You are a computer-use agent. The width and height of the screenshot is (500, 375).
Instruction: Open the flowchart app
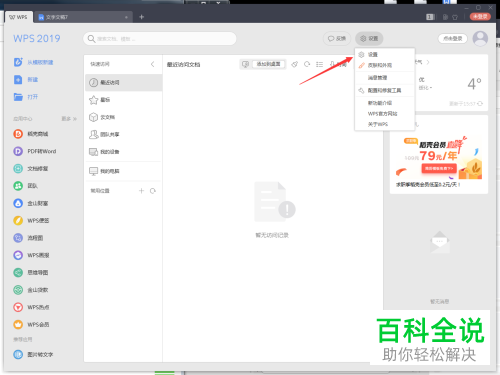click(28, 238)
